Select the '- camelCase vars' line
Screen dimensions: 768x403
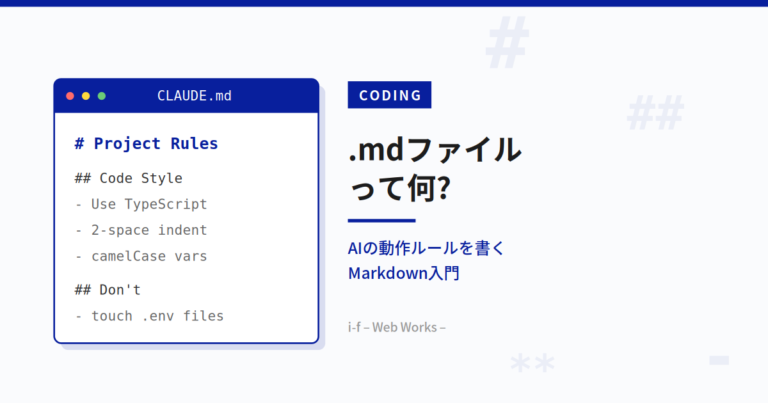point(141,256)
